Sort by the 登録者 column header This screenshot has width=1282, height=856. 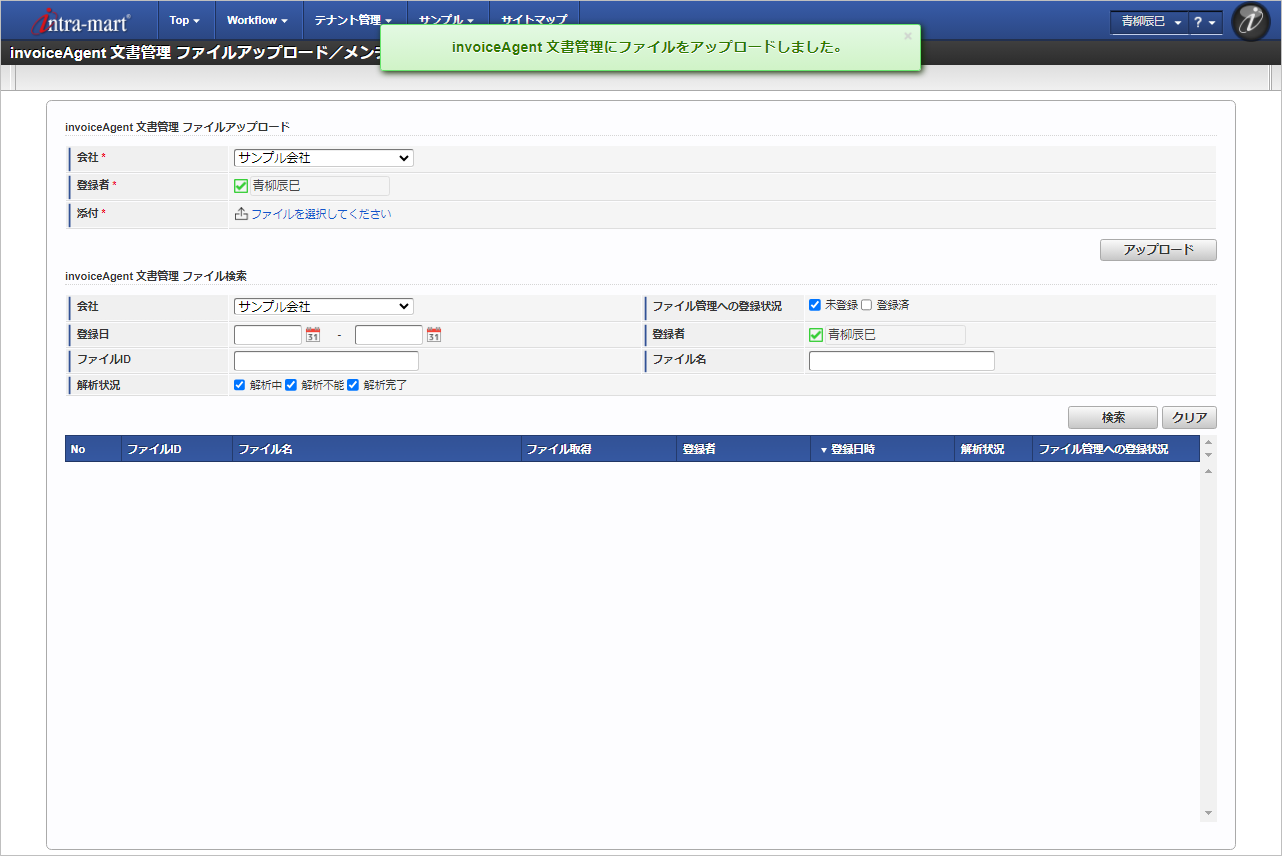[x=743, y=449]
